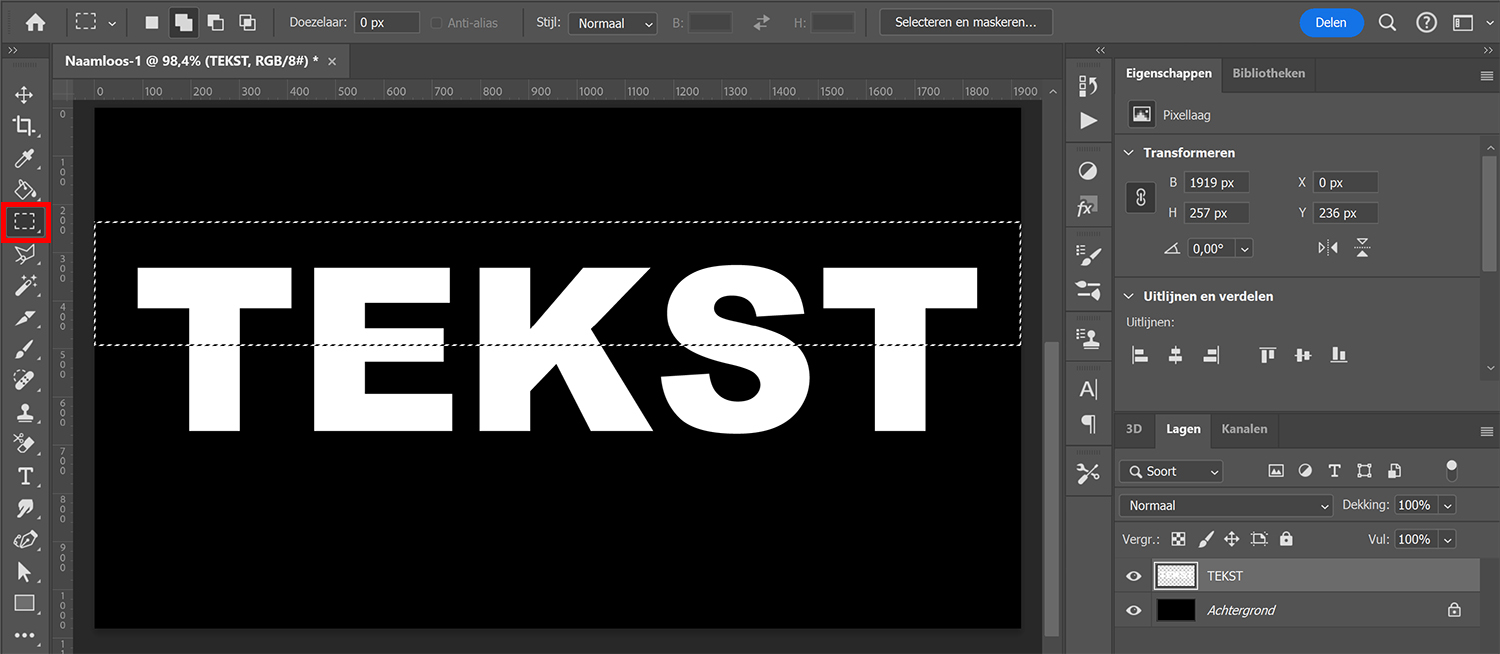This screenshot has height=654, width=1500.
Task: Align top edges button
Action: pyautogui.click(x=1267, y=355)
